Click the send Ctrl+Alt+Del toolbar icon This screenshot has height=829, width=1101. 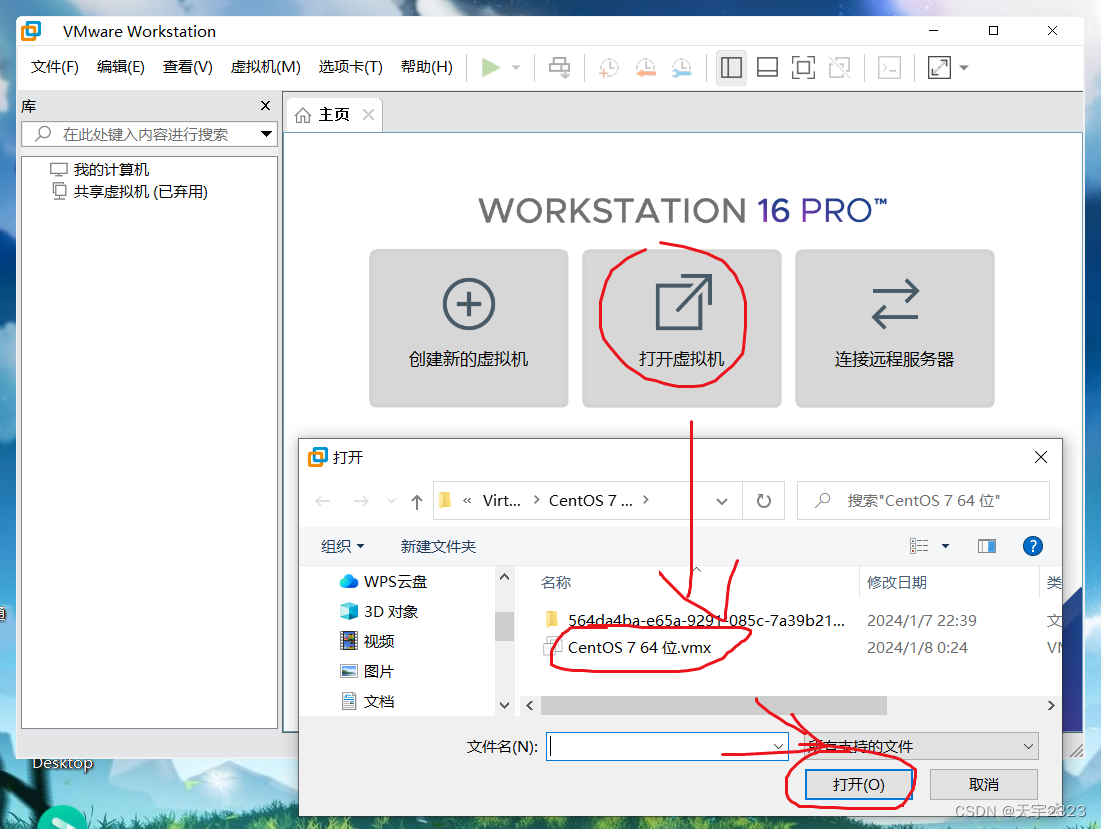coord(560,67)
